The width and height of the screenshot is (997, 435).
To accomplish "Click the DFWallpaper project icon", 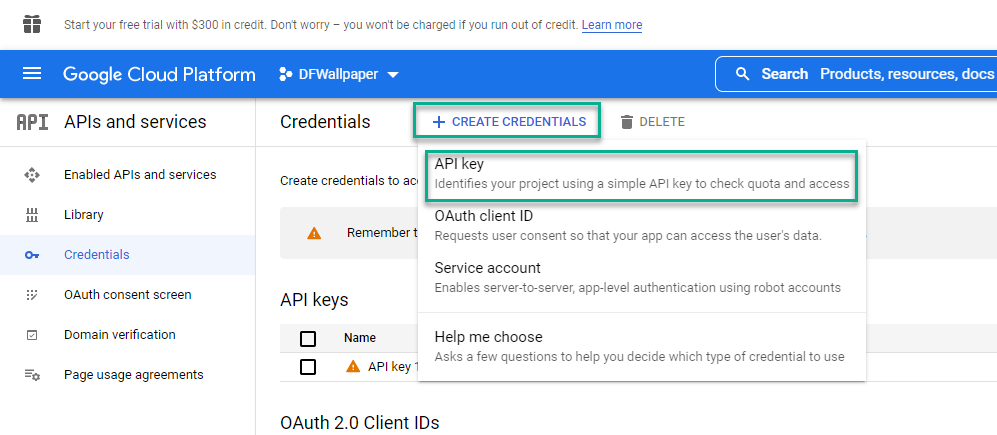I will coord(285,74).
